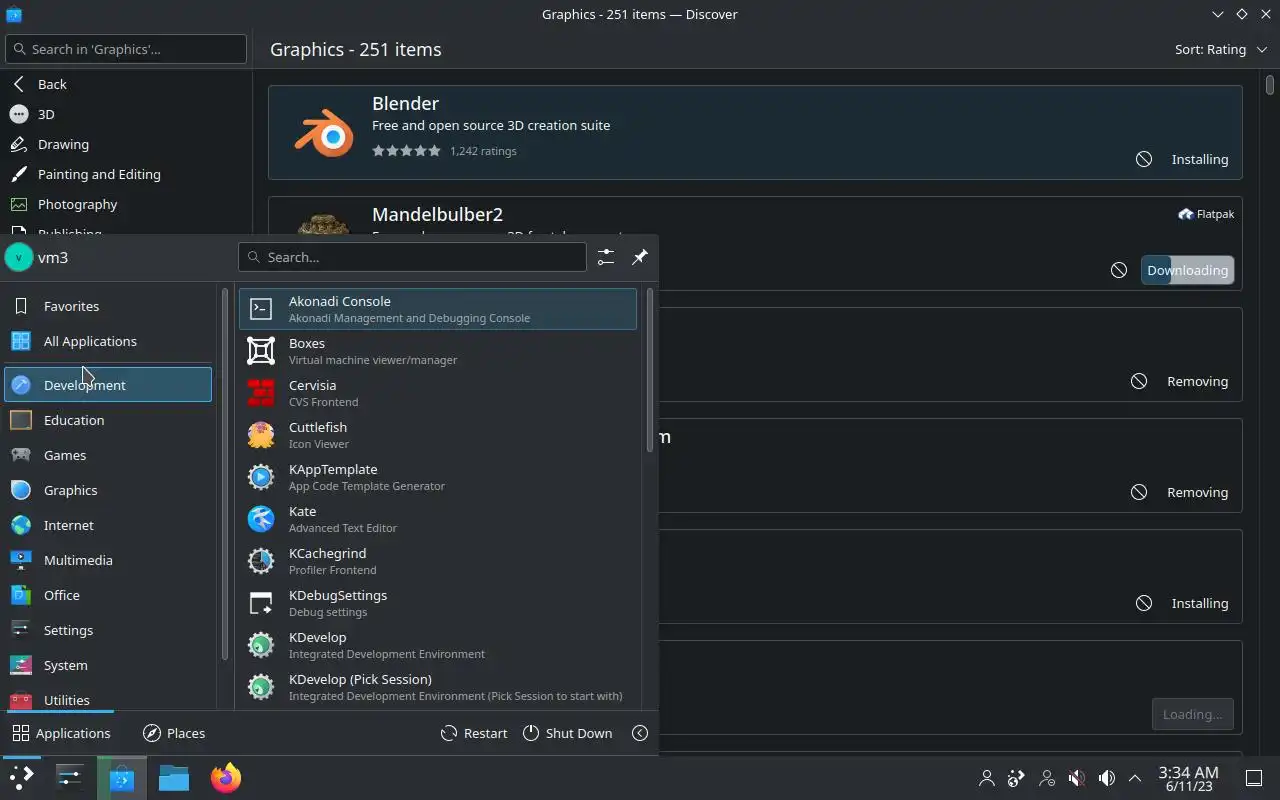Image resolution: width=1280 pixels, height=800 pixels.
Task: Open the volume control in the system tray
Action: (x=1106, y=777)
